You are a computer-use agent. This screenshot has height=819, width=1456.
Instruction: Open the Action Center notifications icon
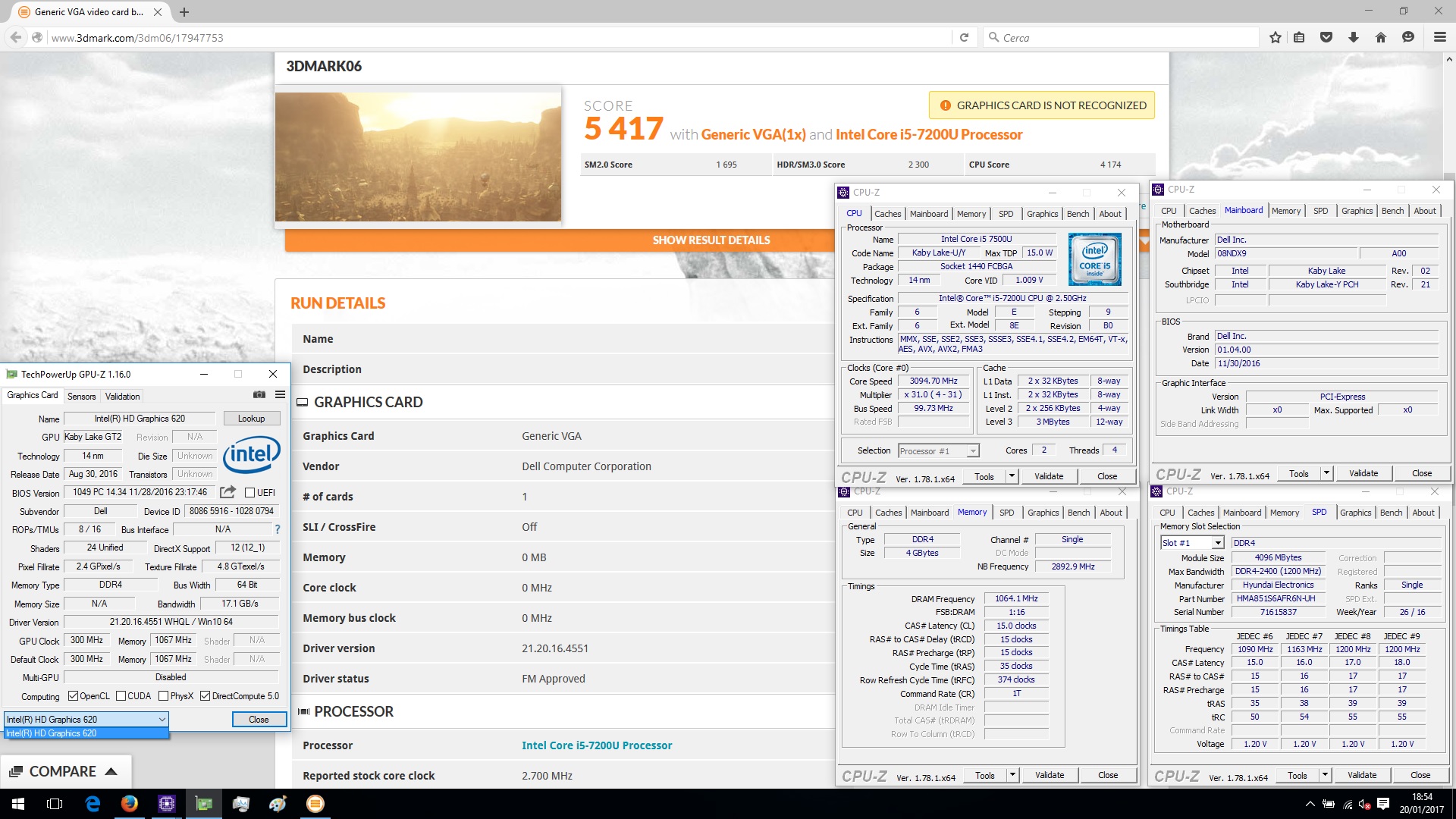1382,804
